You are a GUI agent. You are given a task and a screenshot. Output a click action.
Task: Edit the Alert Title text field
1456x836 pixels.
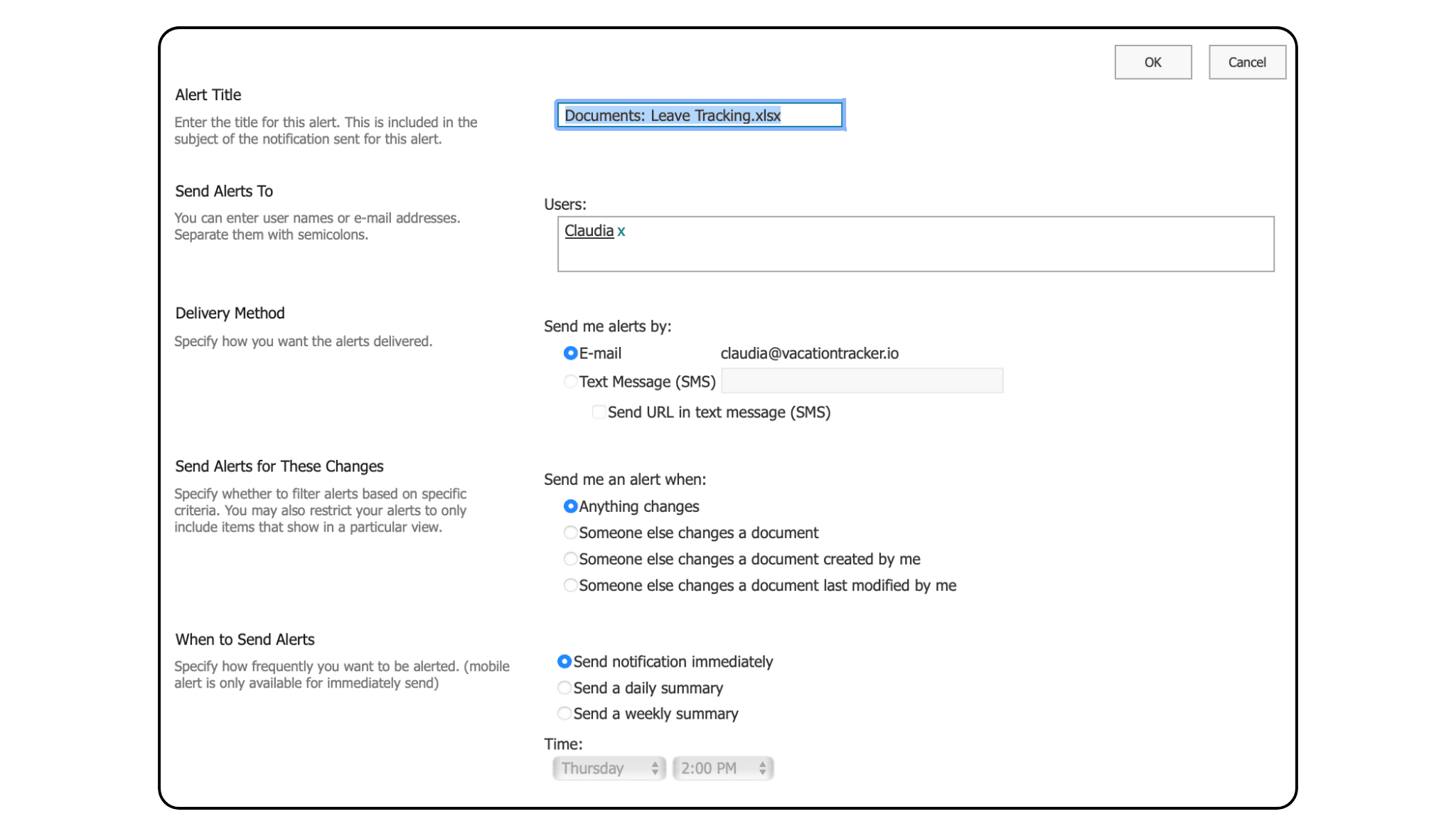click(x=700, y=115)
